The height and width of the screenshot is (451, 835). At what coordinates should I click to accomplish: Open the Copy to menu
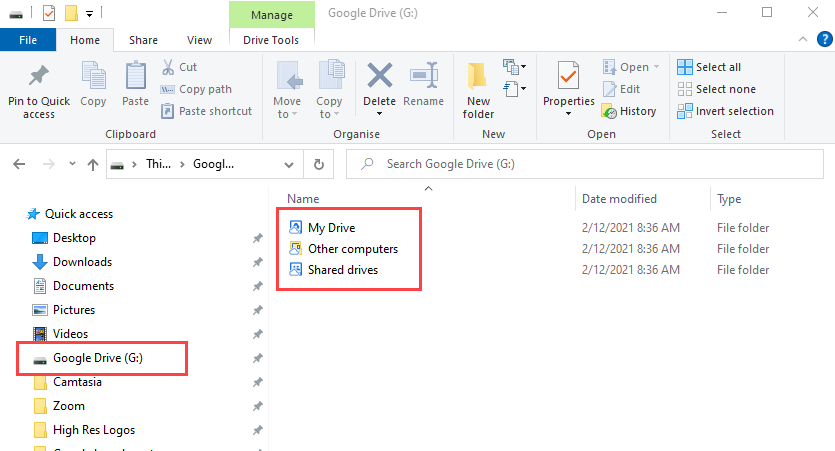point(329,89)
